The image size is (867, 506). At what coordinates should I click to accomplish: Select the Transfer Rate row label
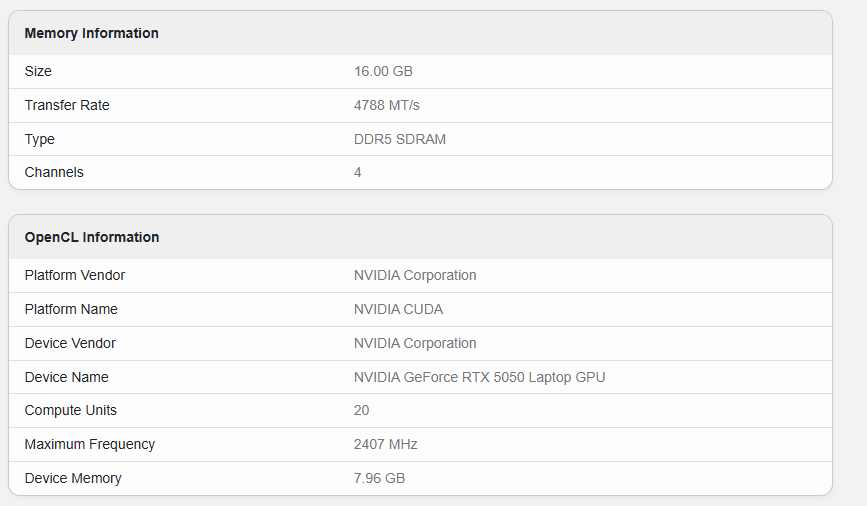[67, 105]
